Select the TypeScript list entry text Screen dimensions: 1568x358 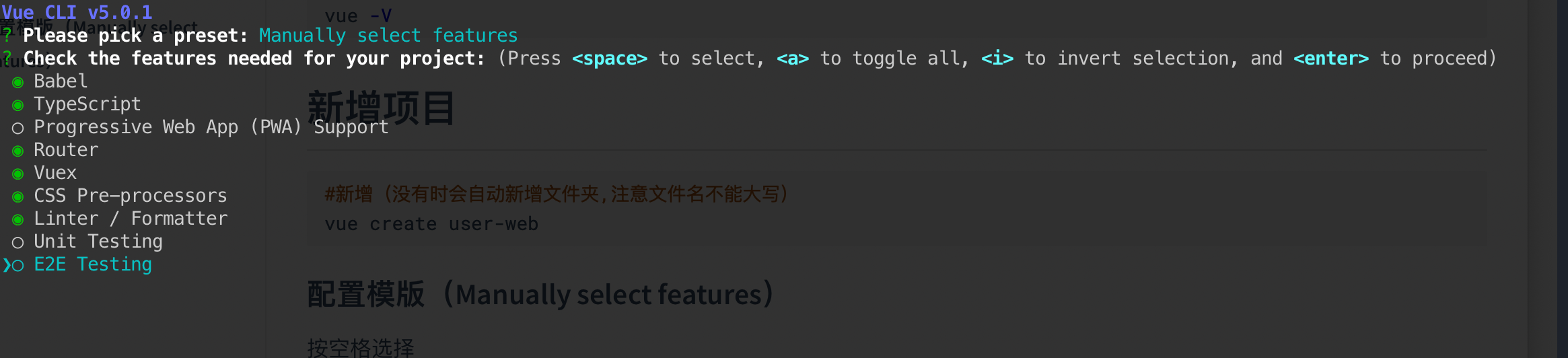[x=87, y=104]
